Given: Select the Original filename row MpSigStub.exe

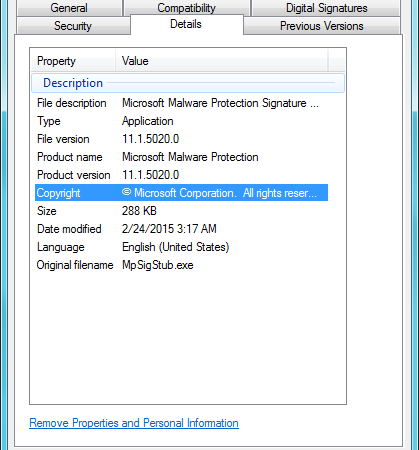Looking at the screenshot, I should tap(181, 265).
